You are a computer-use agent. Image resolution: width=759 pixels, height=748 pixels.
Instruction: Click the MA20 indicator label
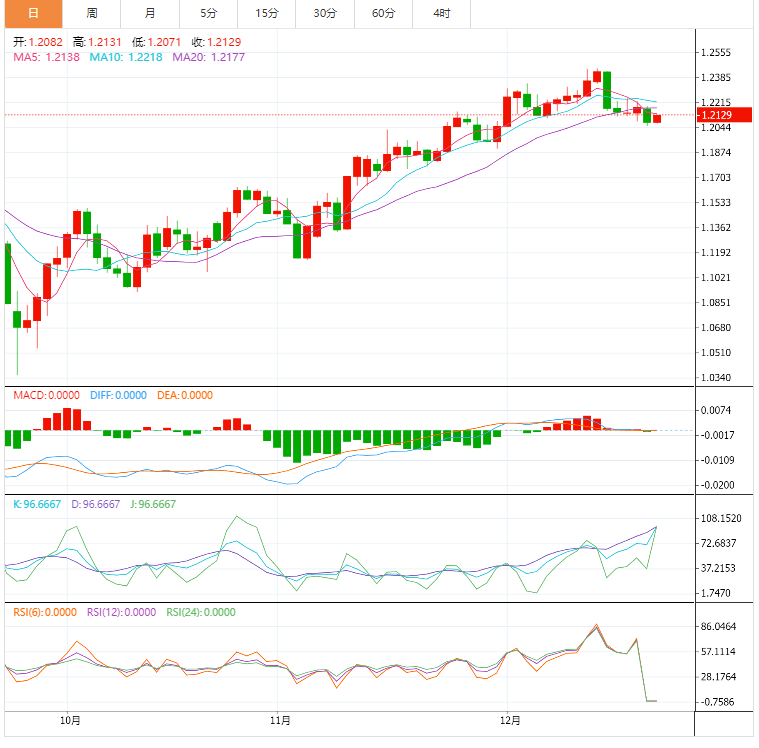point(209,58)
